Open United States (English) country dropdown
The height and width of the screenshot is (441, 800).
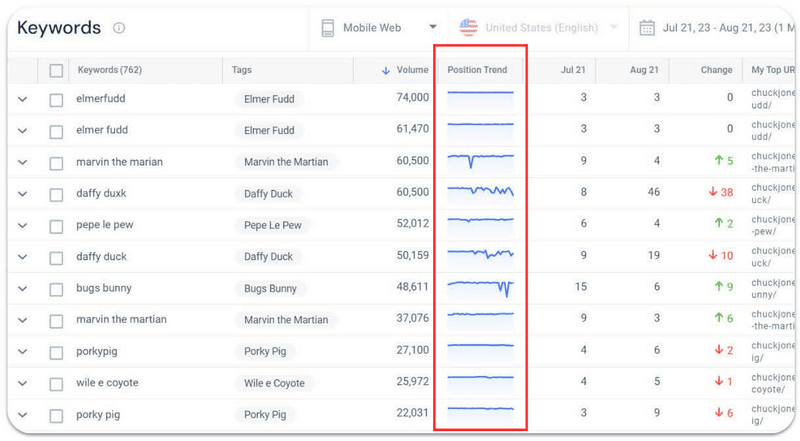[538, 28]
